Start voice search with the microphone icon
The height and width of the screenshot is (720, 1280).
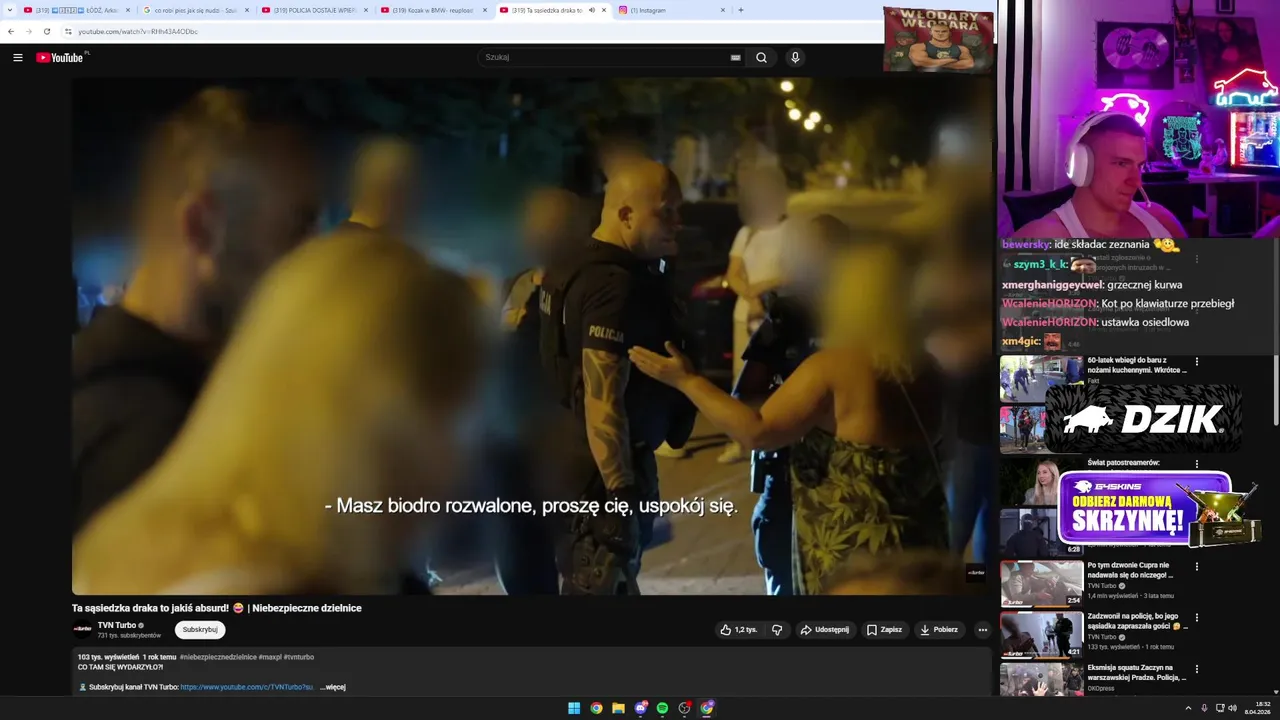pos(795,58)
